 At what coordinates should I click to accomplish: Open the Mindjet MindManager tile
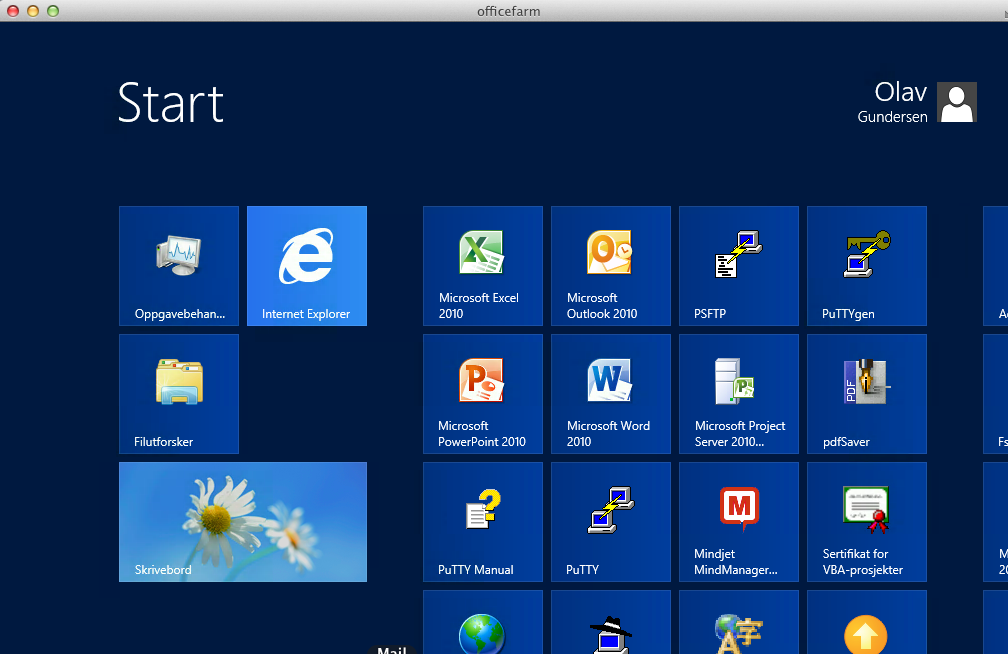point(739,522)
